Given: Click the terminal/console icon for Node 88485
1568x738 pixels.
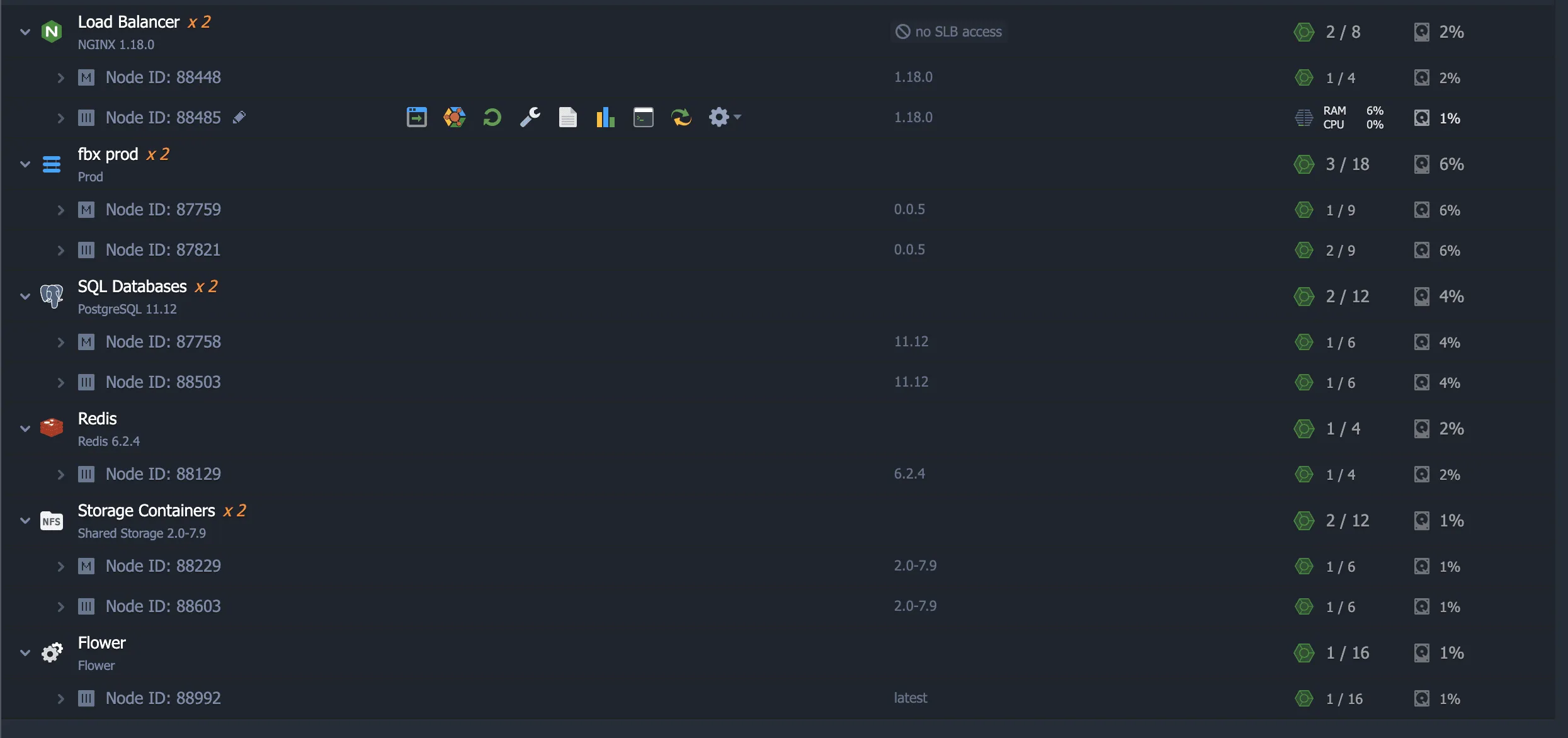Looking at the screenshot, I should [643, 117].
